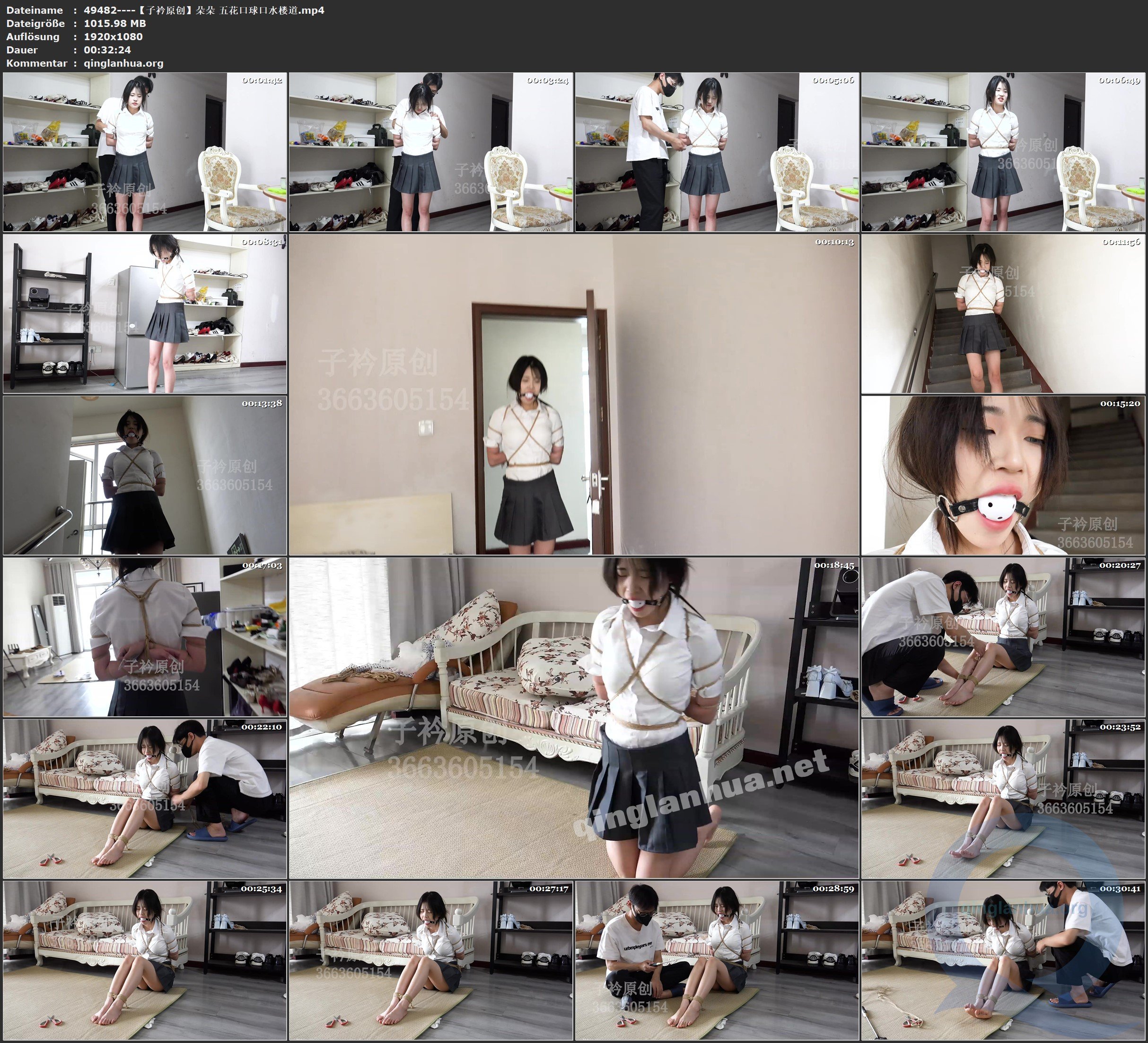Select the frame stamped 00:23:52
Screen dimensions: 1148x1043
click(x=1003, y=799)
